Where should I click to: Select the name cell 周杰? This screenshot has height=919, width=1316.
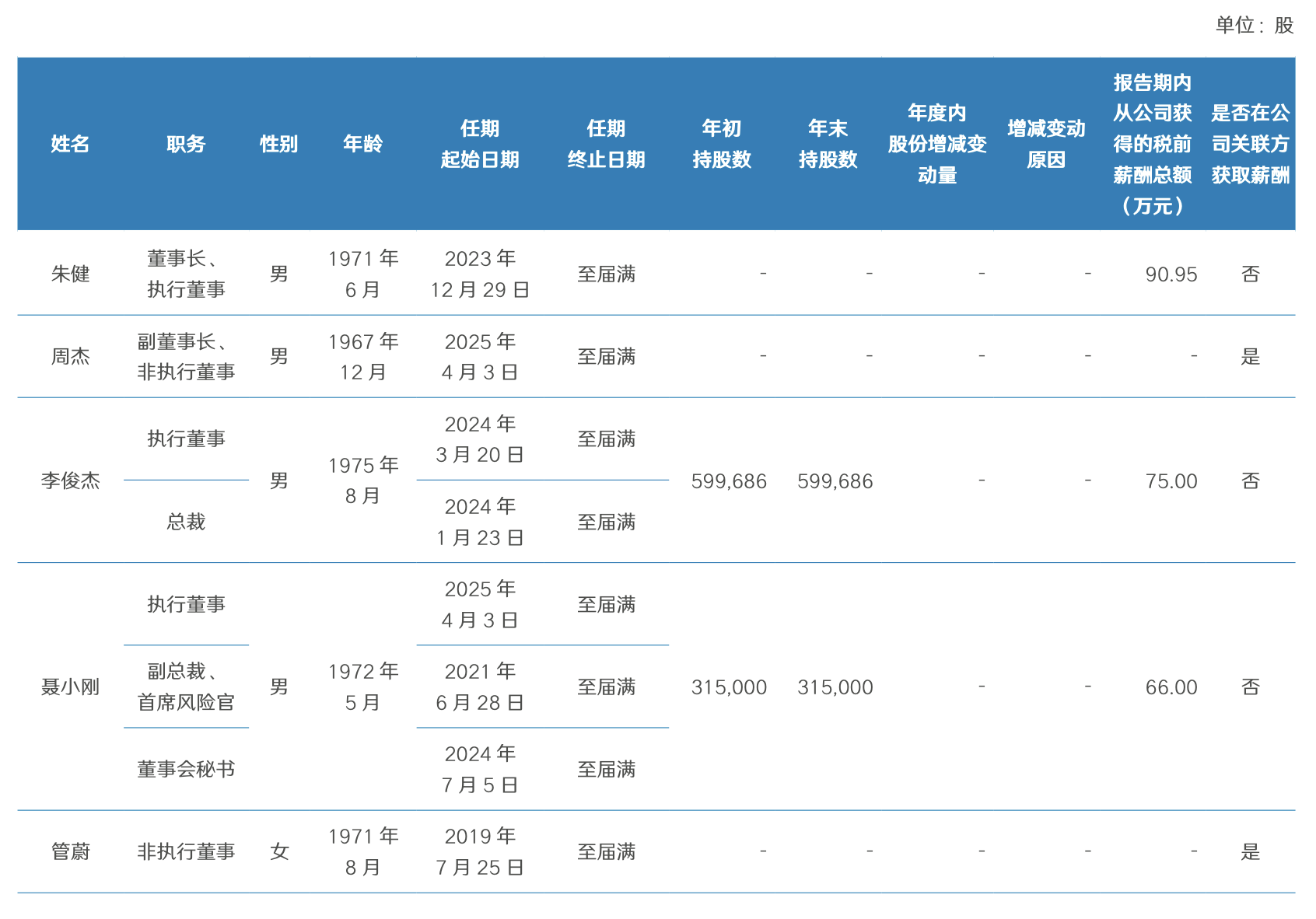pos(70,356)
